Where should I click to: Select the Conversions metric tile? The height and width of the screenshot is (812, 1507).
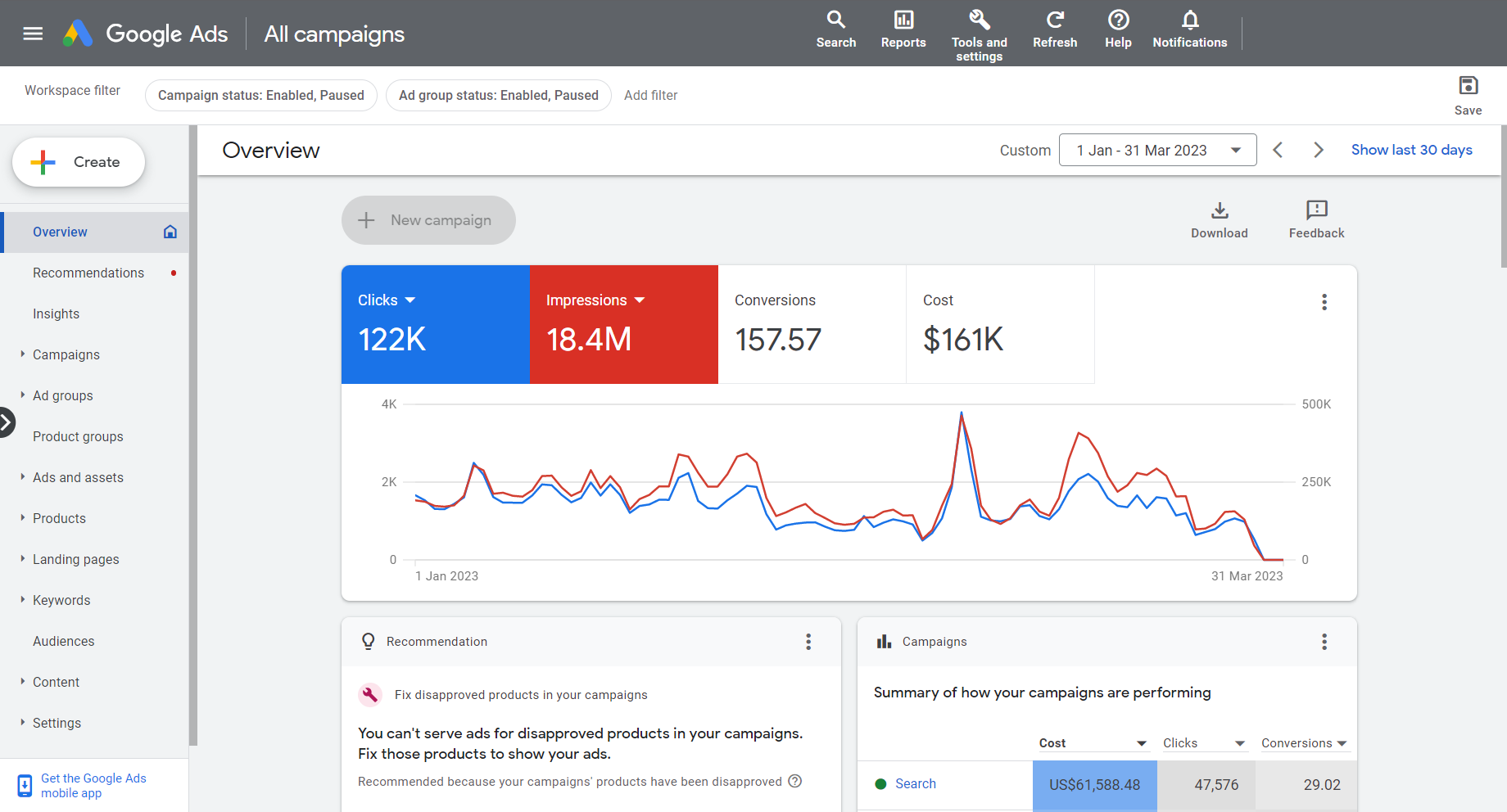[811, 324]
